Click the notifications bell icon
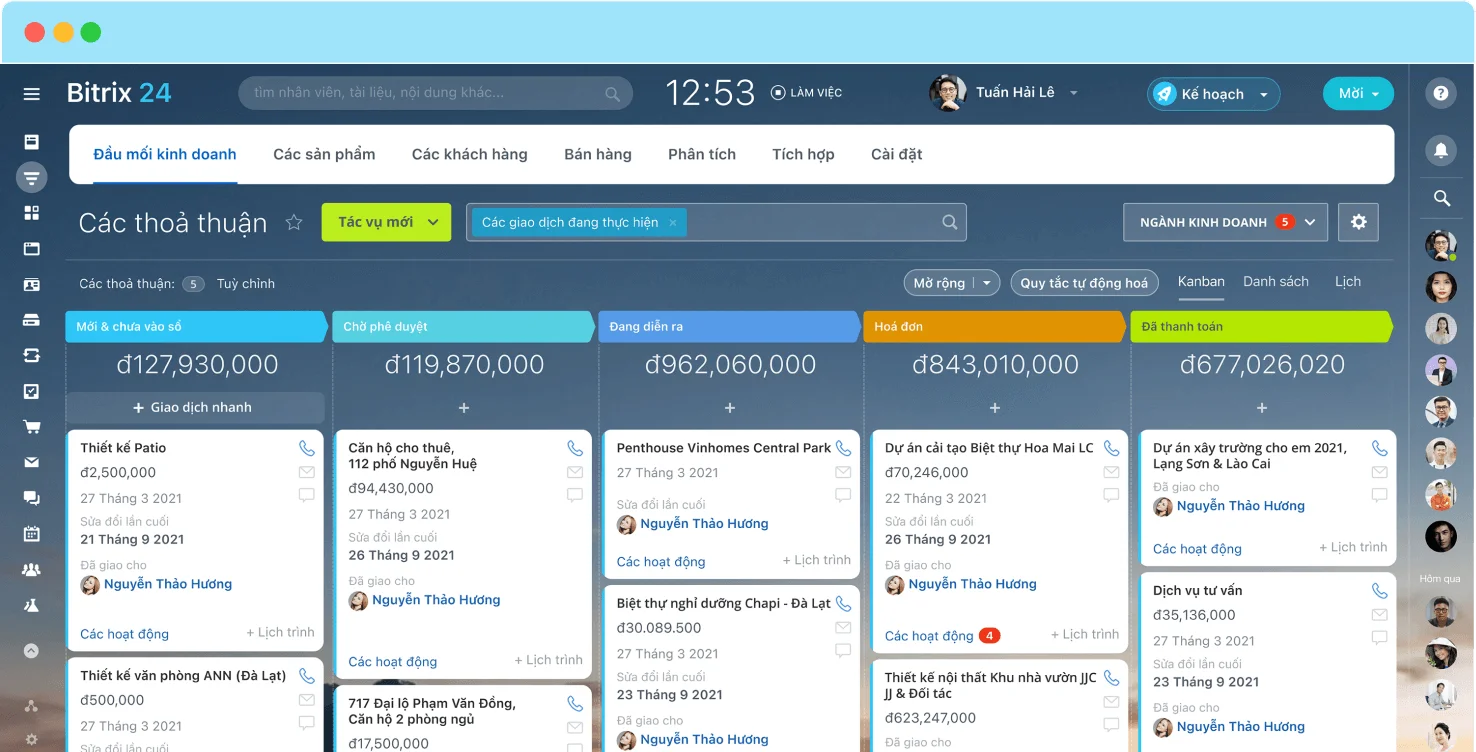This screenshot has height=752, width=1476. (1441, 150)
